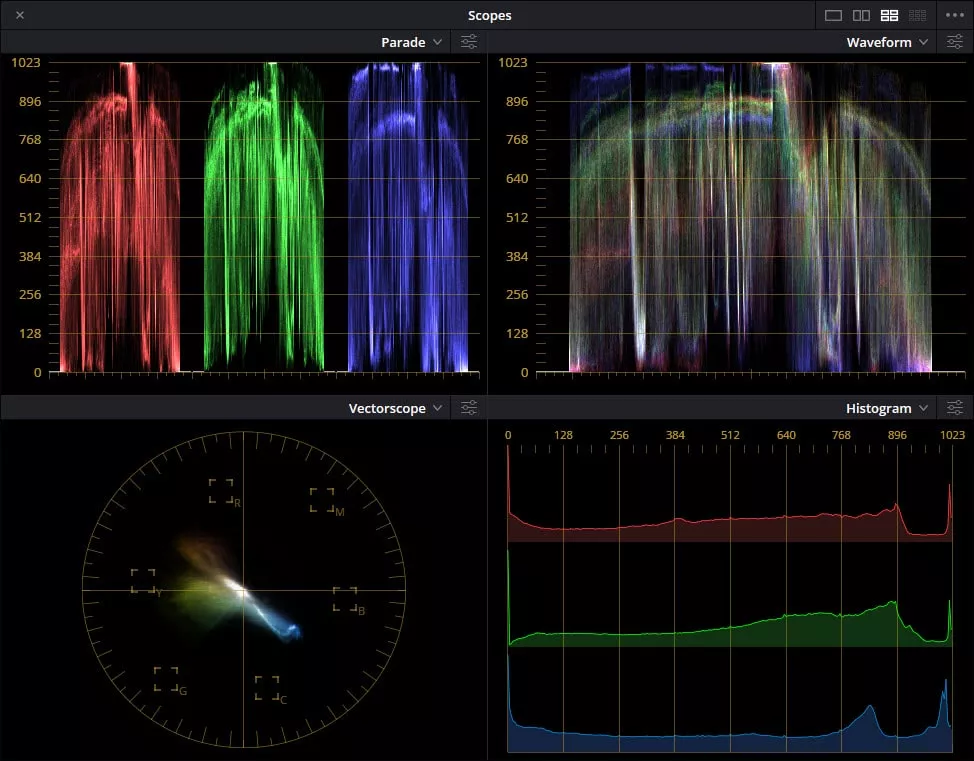Switch to single scope layout
Image resolution: width=974 pixels, height=761 pixels.
tap(836, 15)
